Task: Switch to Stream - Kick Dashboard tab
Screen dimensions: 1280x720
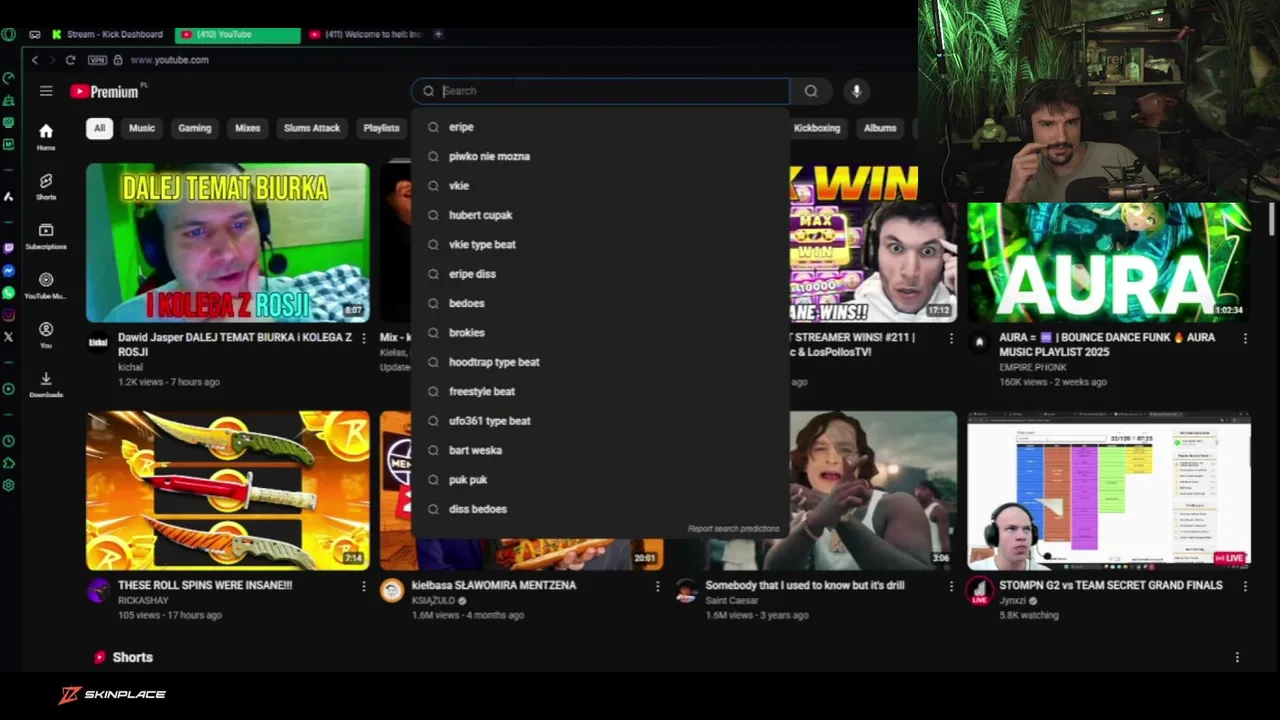Action: 108,34
